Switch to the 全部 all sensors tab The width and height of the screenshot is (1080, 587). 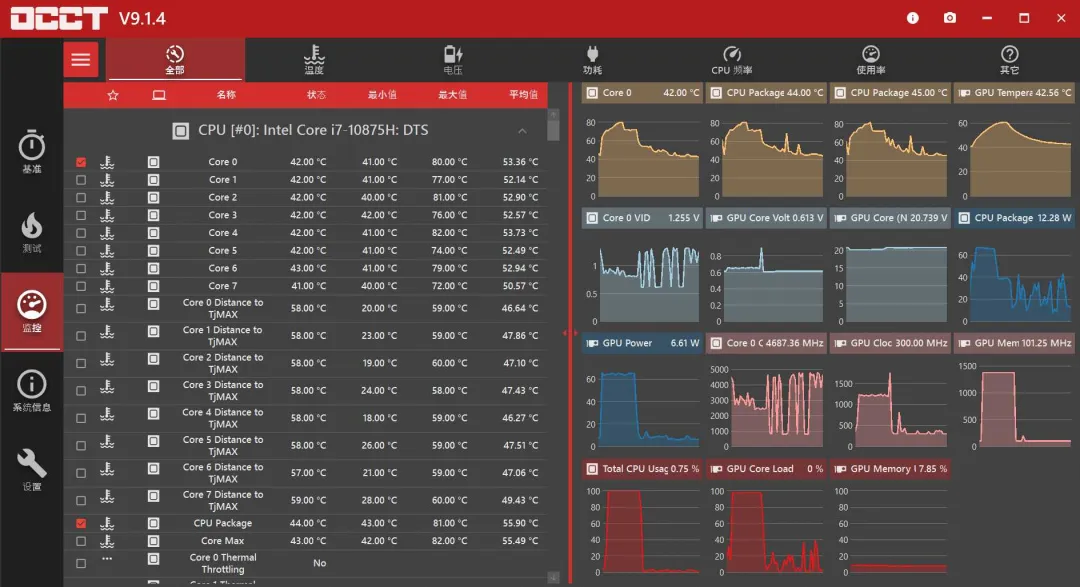[175, 60]
